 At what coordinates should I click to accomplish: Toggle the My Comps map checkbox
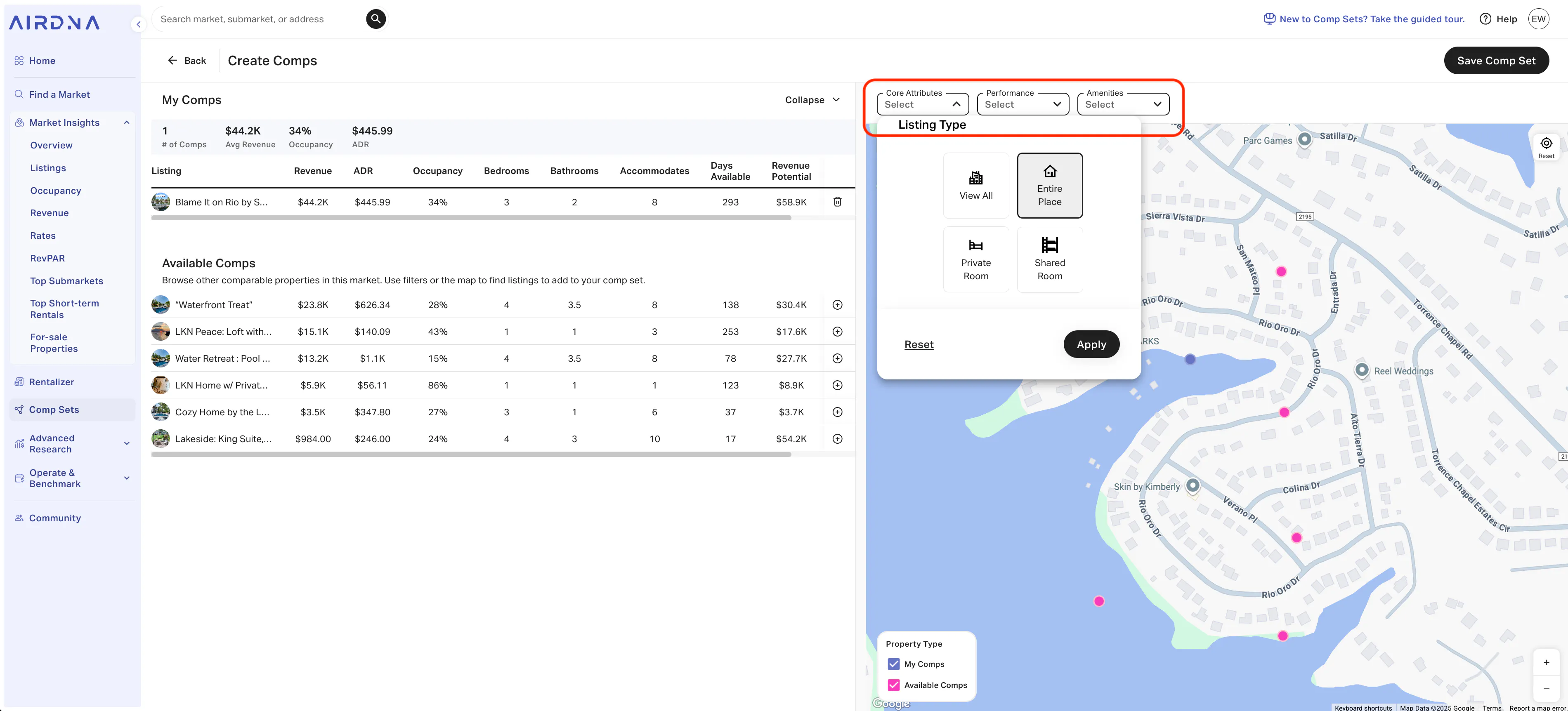click(894, 664)
